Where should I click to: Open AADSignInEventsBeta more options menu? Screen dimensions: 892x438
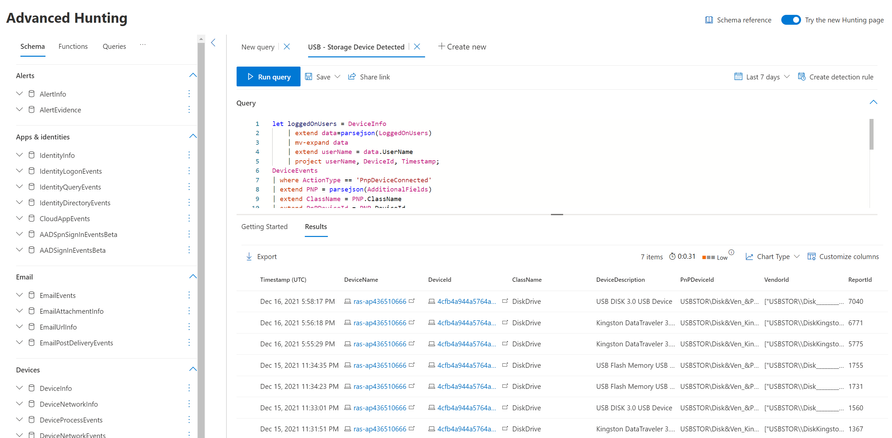coord(189,250)
